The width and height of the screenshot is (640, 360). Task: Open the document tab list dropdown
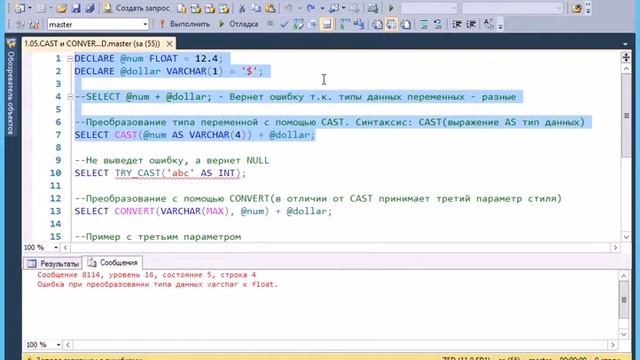pyautogui.click(x=625, y=44)
